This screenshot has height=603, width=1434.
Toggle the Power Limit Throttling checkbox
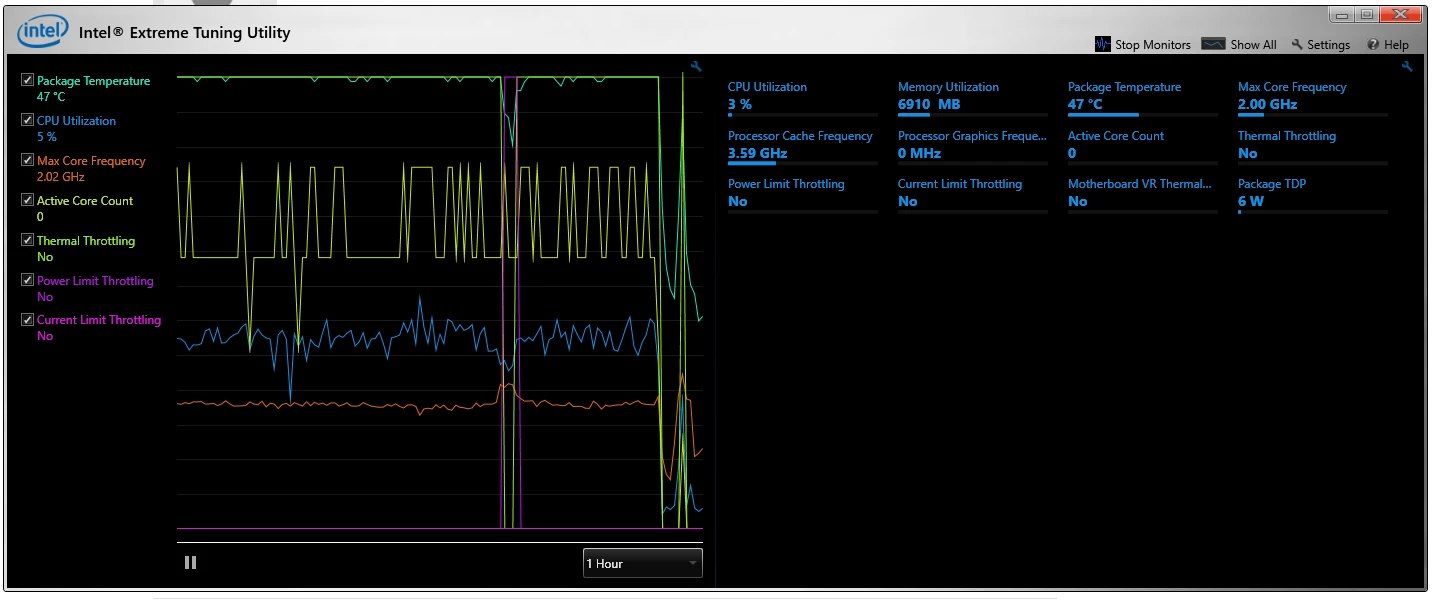pyautogui.click(x=27, y=280)
